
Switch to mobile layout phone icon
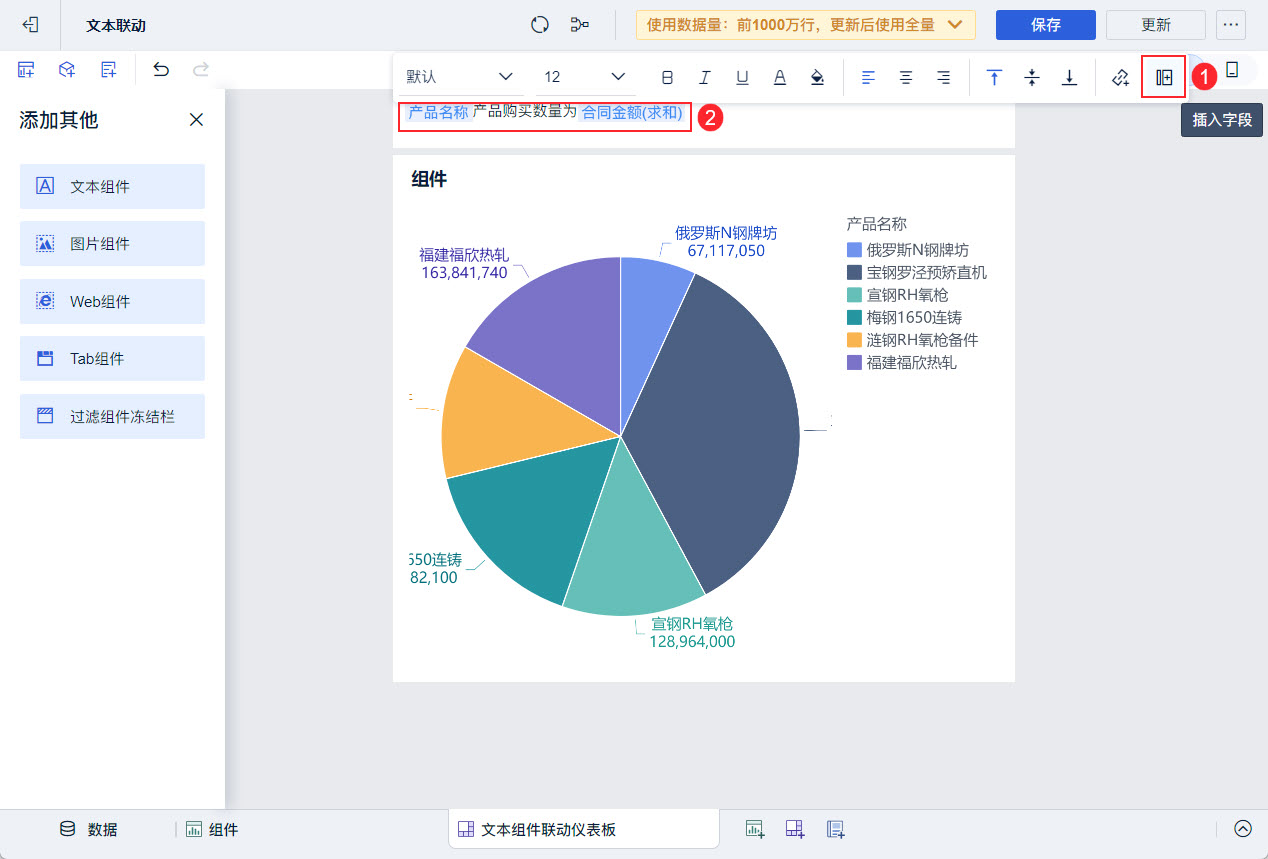tap(1232, 70)
